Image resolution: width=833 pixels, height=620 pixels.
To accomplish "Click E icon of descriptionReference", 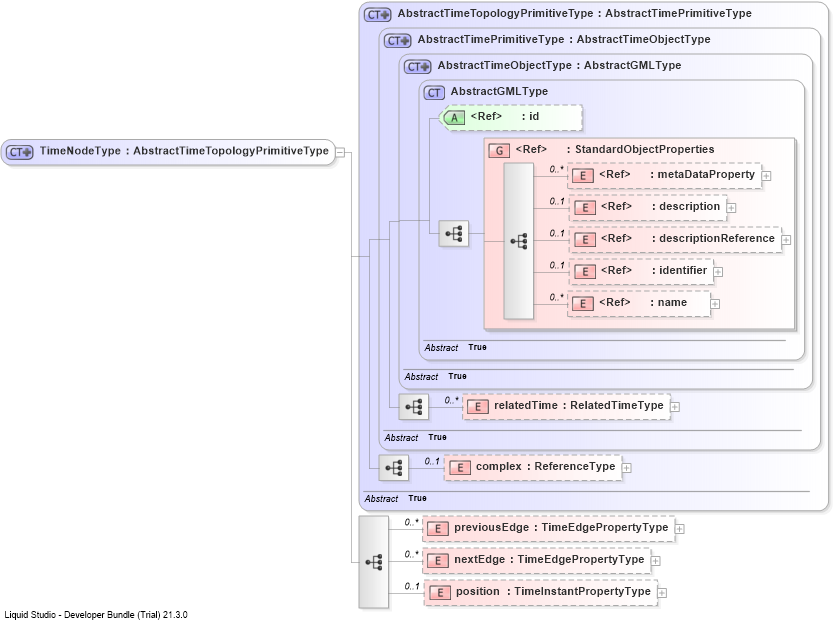I will [x=585, y=240].
